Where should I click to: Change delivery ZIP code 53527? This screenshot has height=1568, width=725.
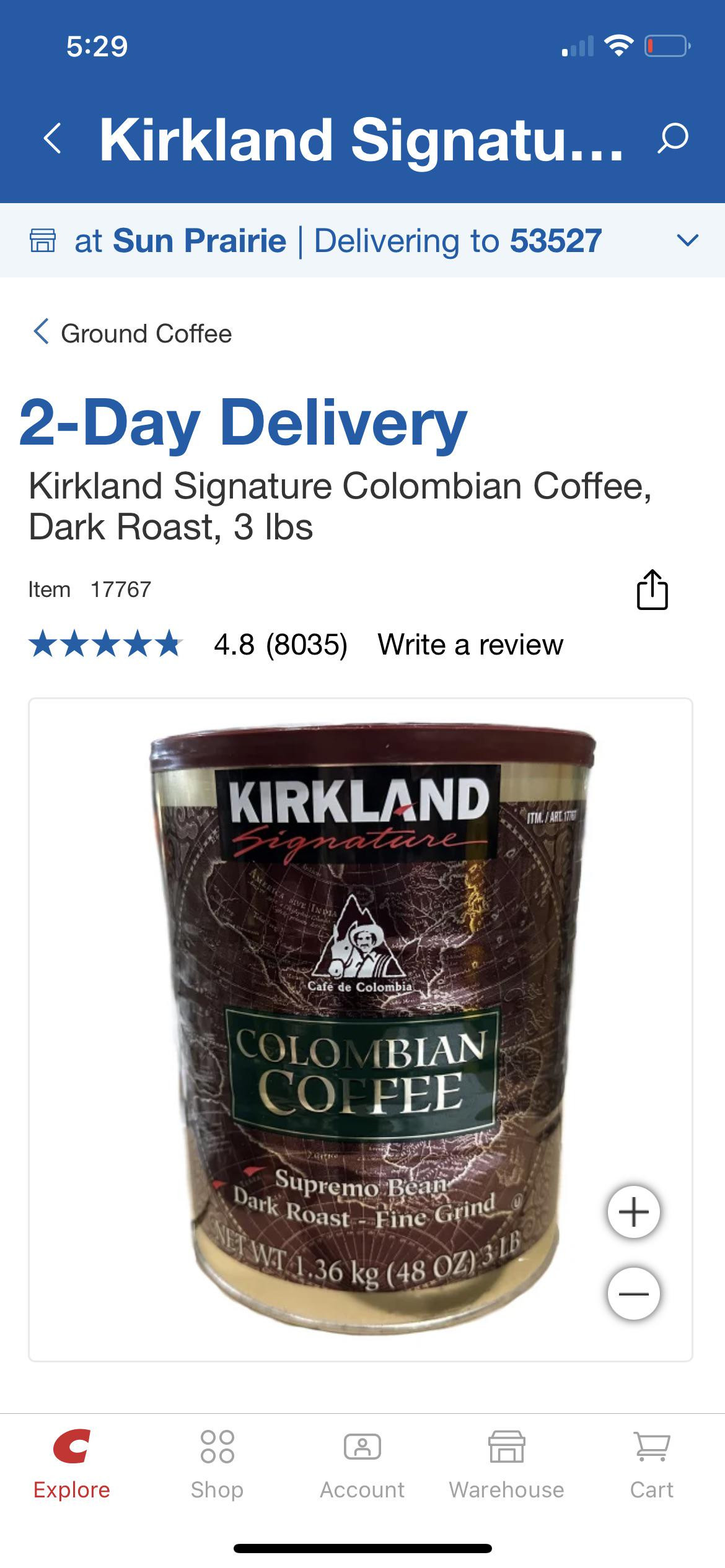556,240
